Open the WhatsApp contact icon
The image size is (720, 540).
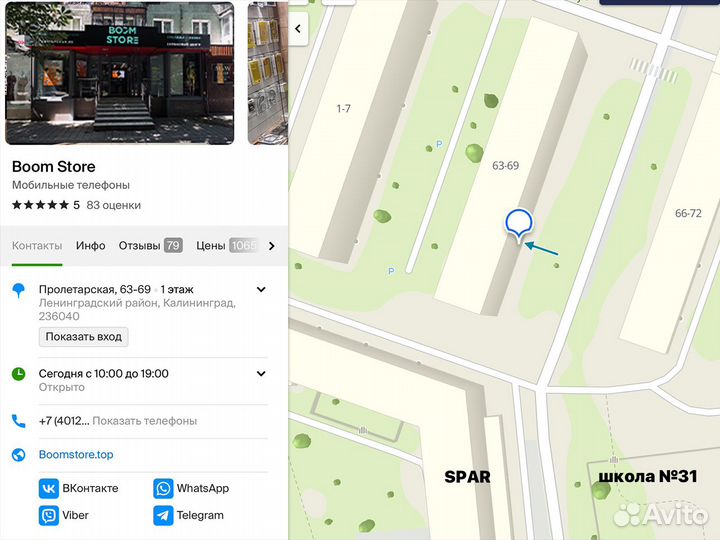tap(163, 489)
